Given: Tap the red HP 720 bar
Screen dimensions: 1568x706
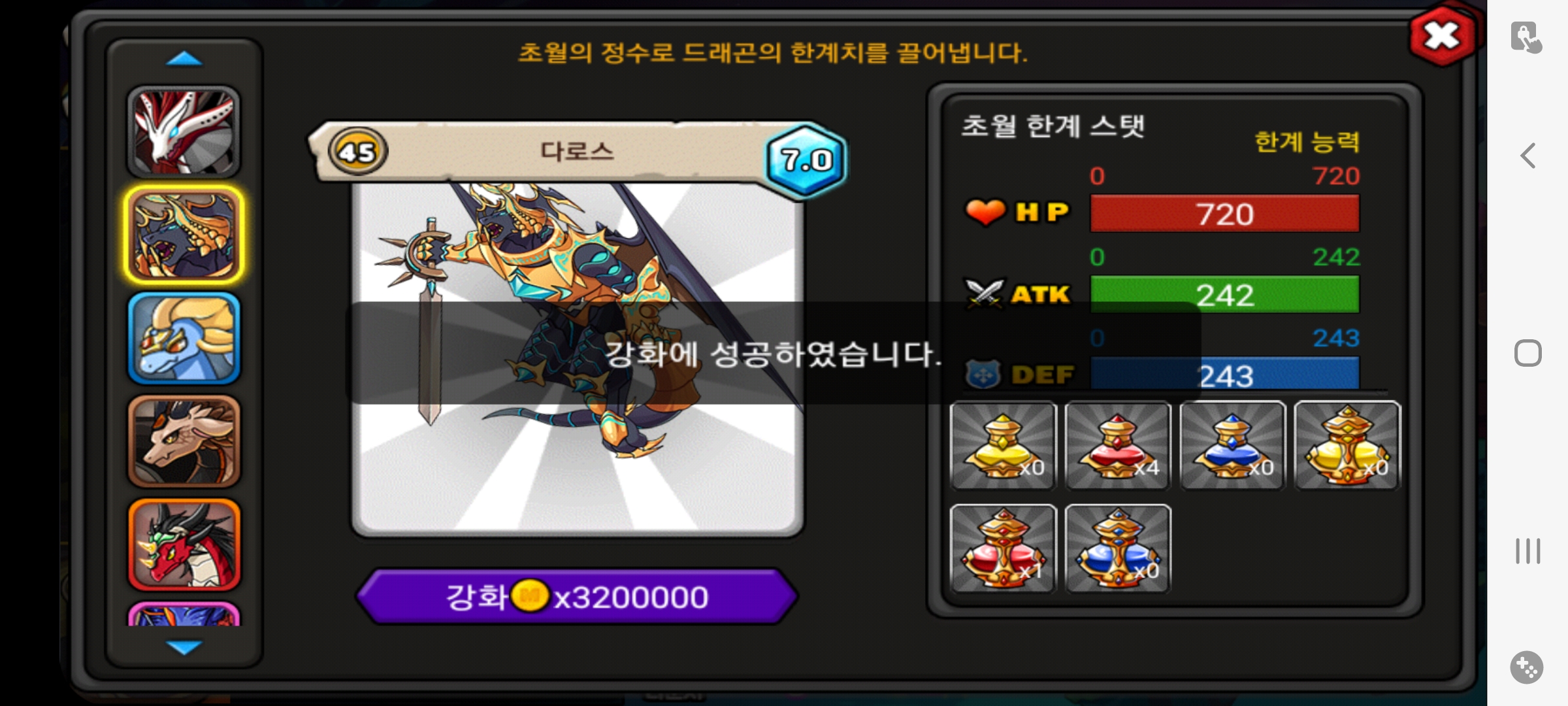Looking at the screenshot, I should coord(1225,214).
